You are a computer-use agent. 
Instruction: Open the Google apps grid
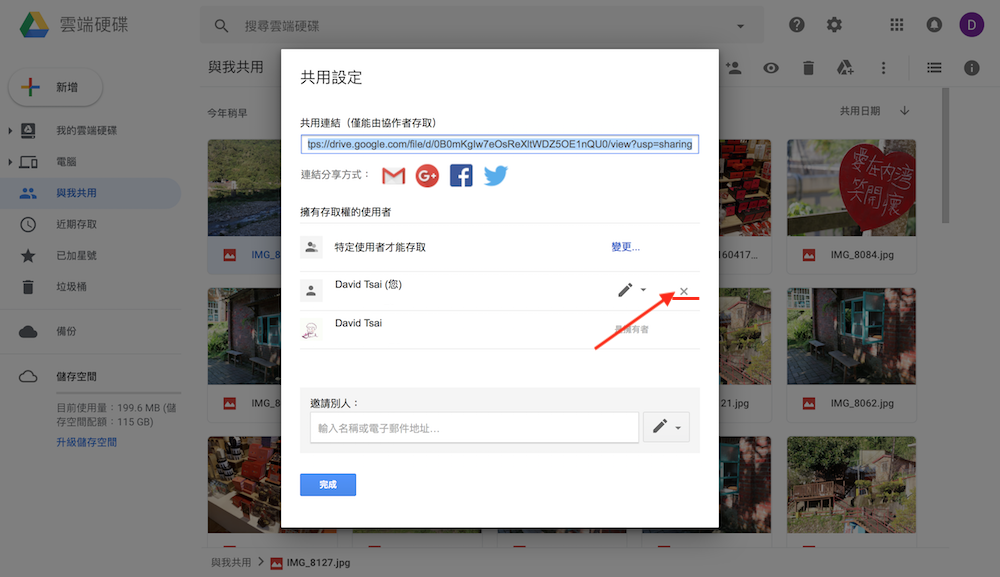[897, 25]
